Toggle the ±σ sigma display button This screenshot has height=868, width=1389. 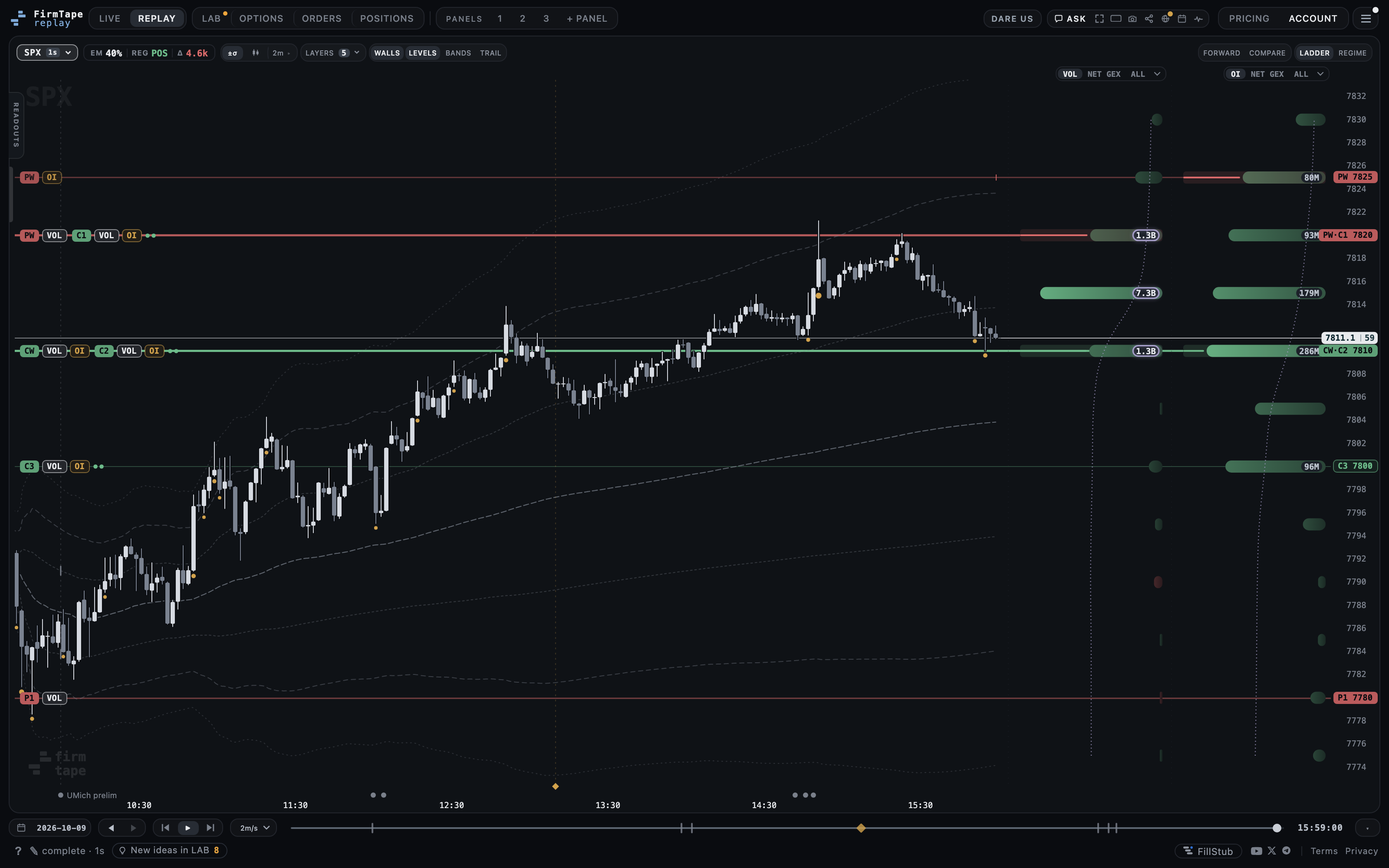[233, 53]
